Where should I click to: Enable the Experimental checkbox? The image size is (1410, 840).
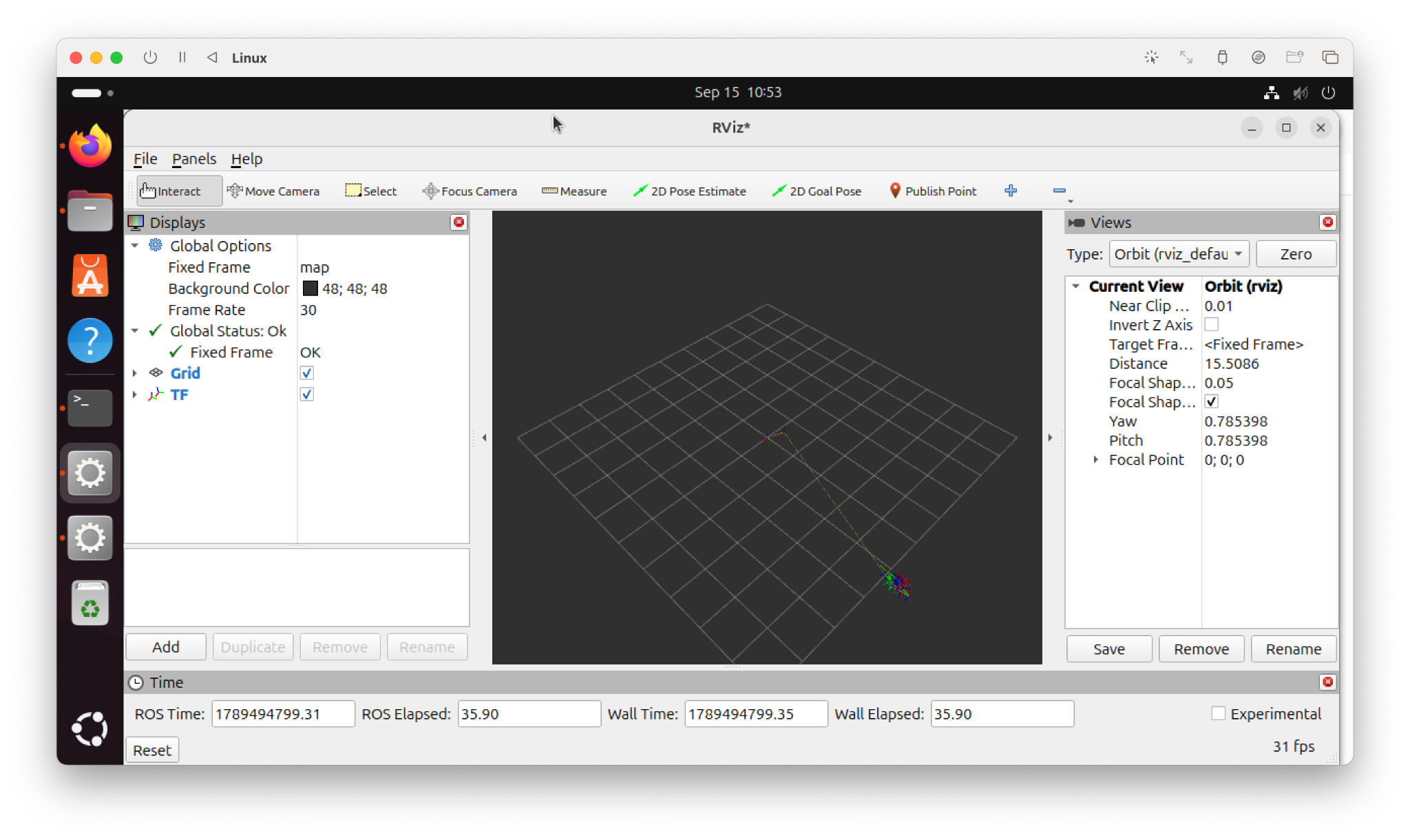click(x=1219, y=713)
